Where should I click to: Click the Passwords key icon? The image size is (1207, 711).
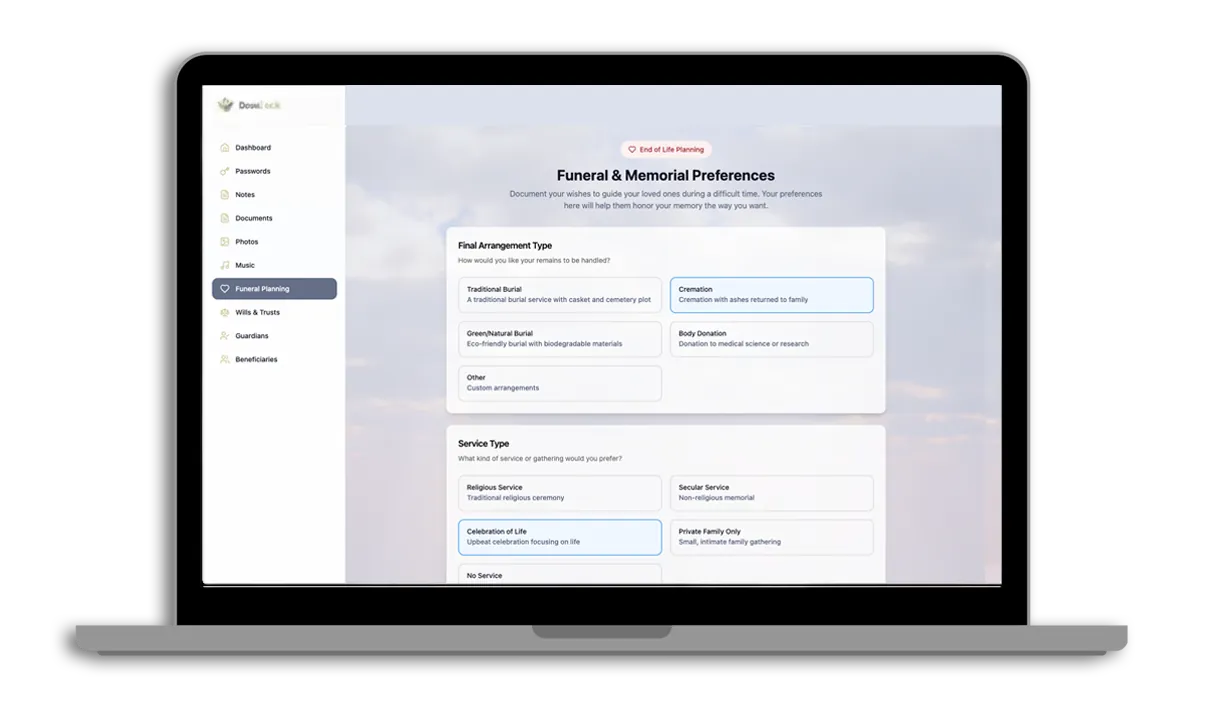pos(225,171)
